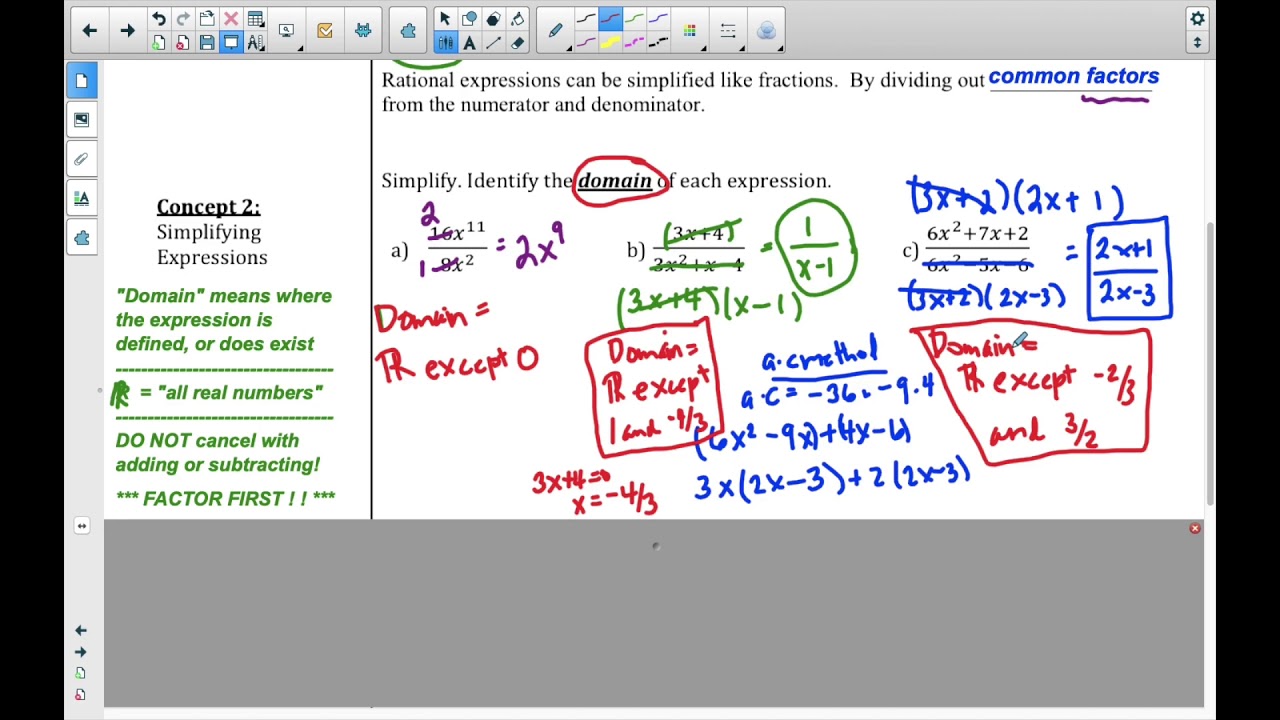Go to the previous page from the bottom-left arrow

click(81, 631)
